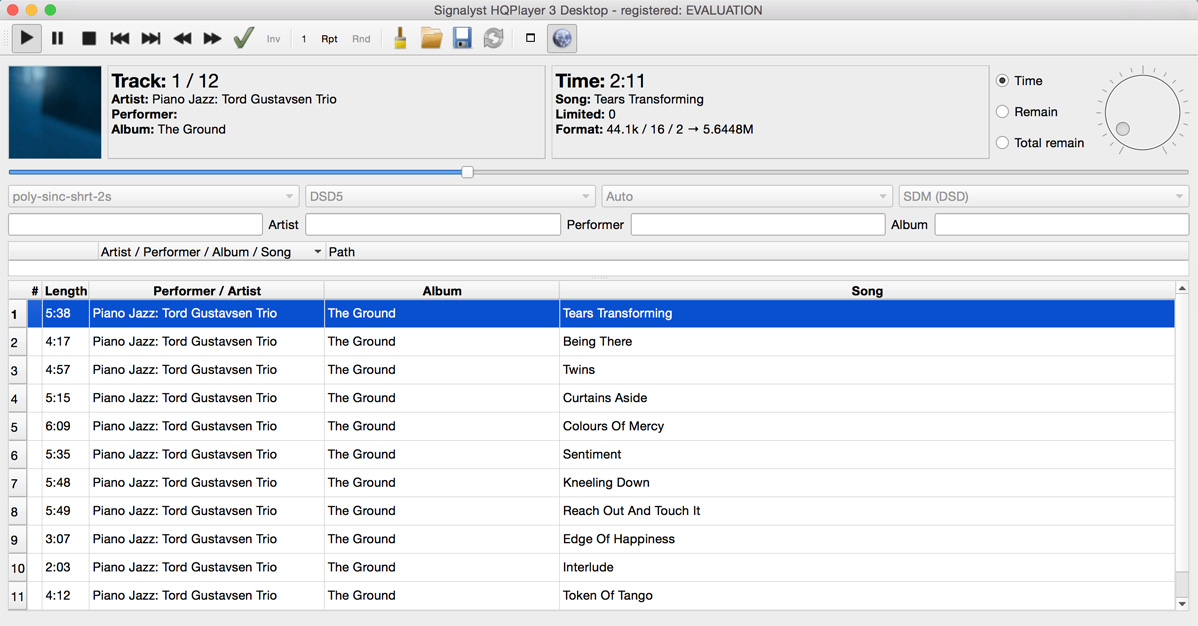The height and width of the screenshot is (626, 1198).
Task: Click the paintbrush clear playlist icon
Action: coord(400,39)
